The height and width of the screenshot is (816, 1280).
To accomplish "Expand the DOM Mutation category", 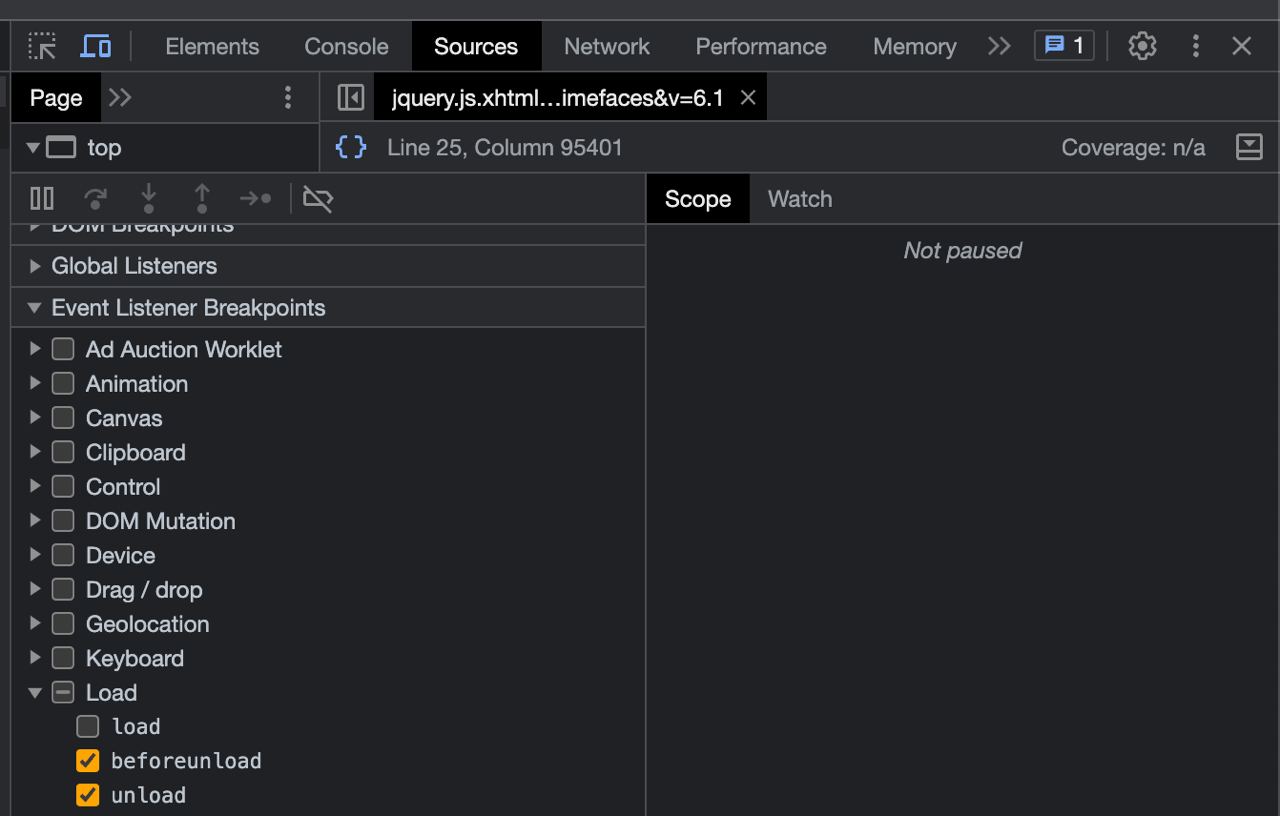I will pos(35,520).
